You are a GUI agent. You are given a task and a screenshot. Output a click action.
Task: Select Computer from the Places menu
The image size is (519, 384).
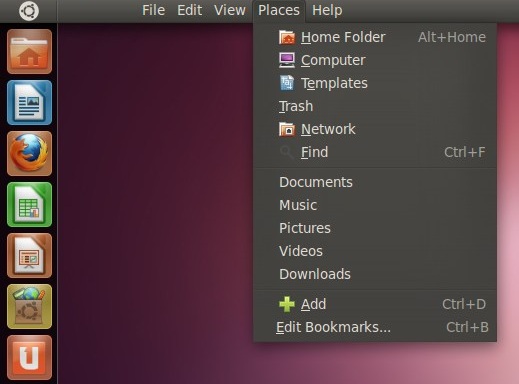point(375,60)
